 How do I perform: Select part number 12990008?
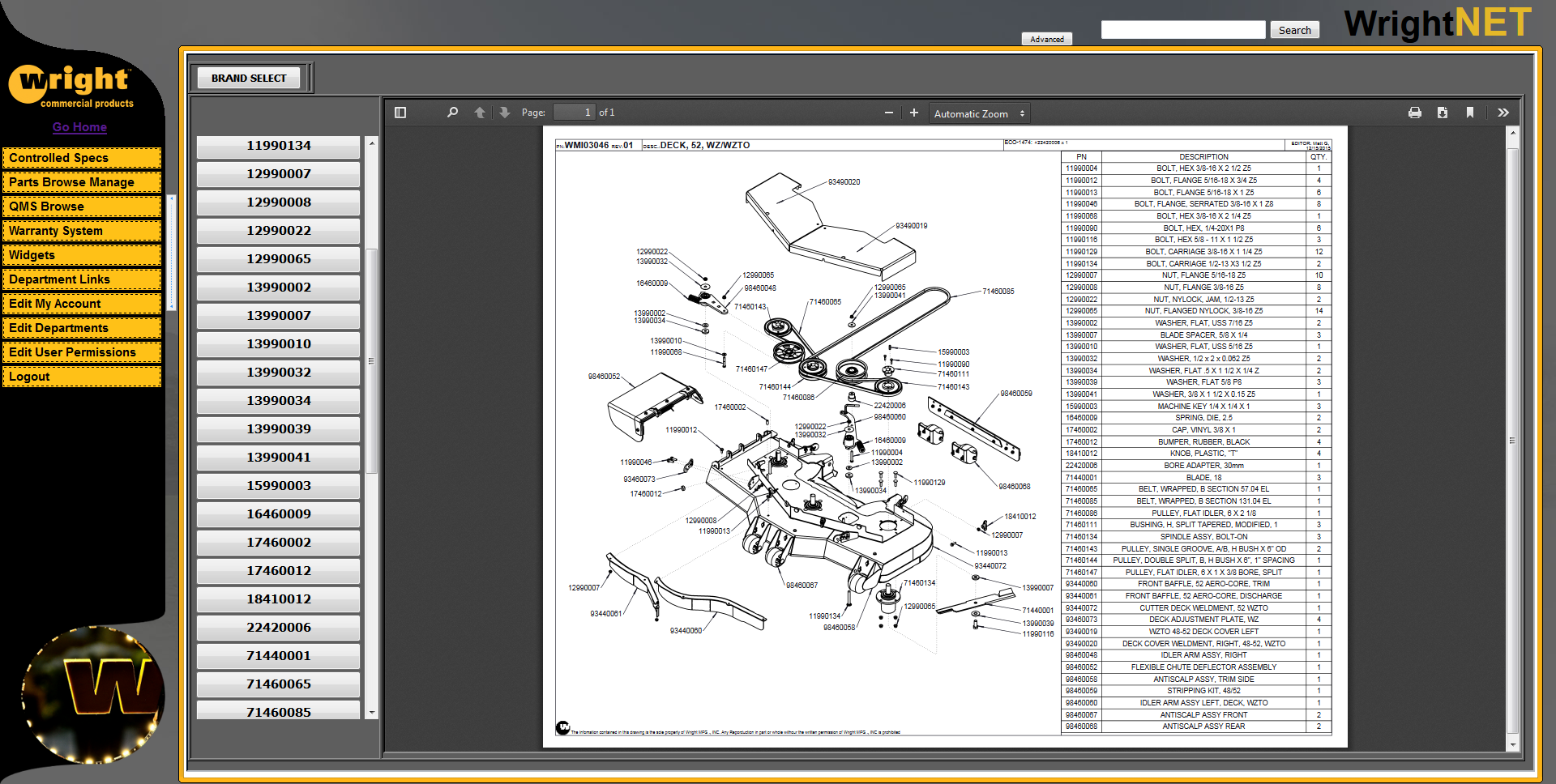[x=279, y=202]
